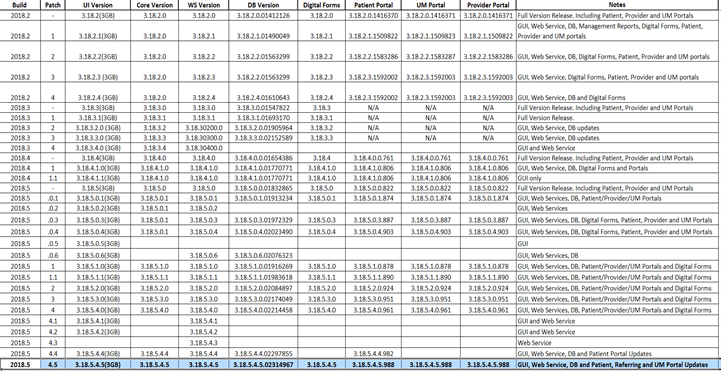Click the highlighted patch 4.5 cell
Screen dimensions: 721x371
click(53, 365)
